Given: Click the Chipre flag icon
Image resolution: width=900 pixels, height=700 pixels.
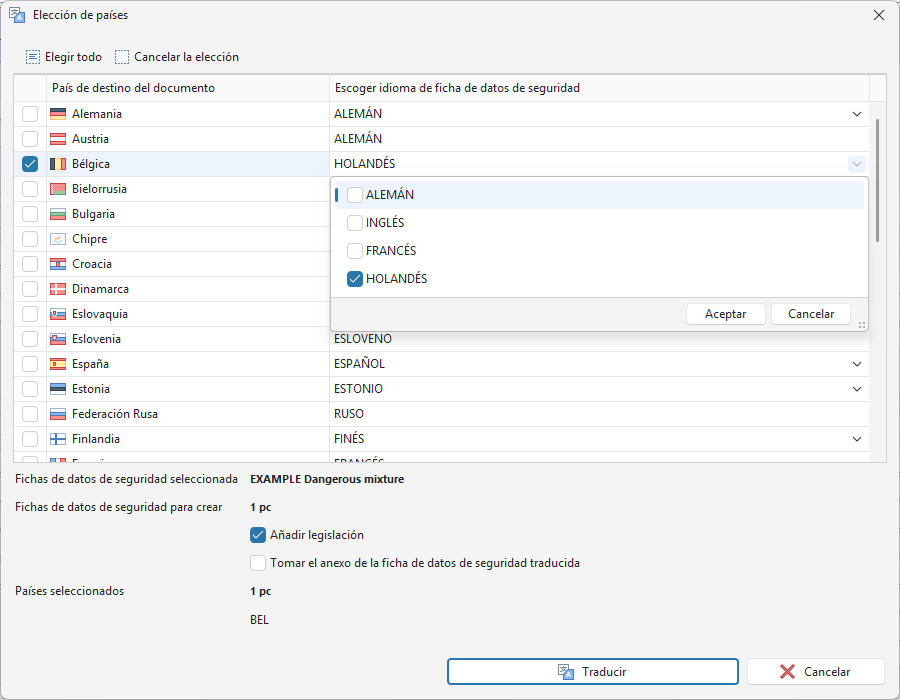Looking at the screenshot, I should click(58, 239).
